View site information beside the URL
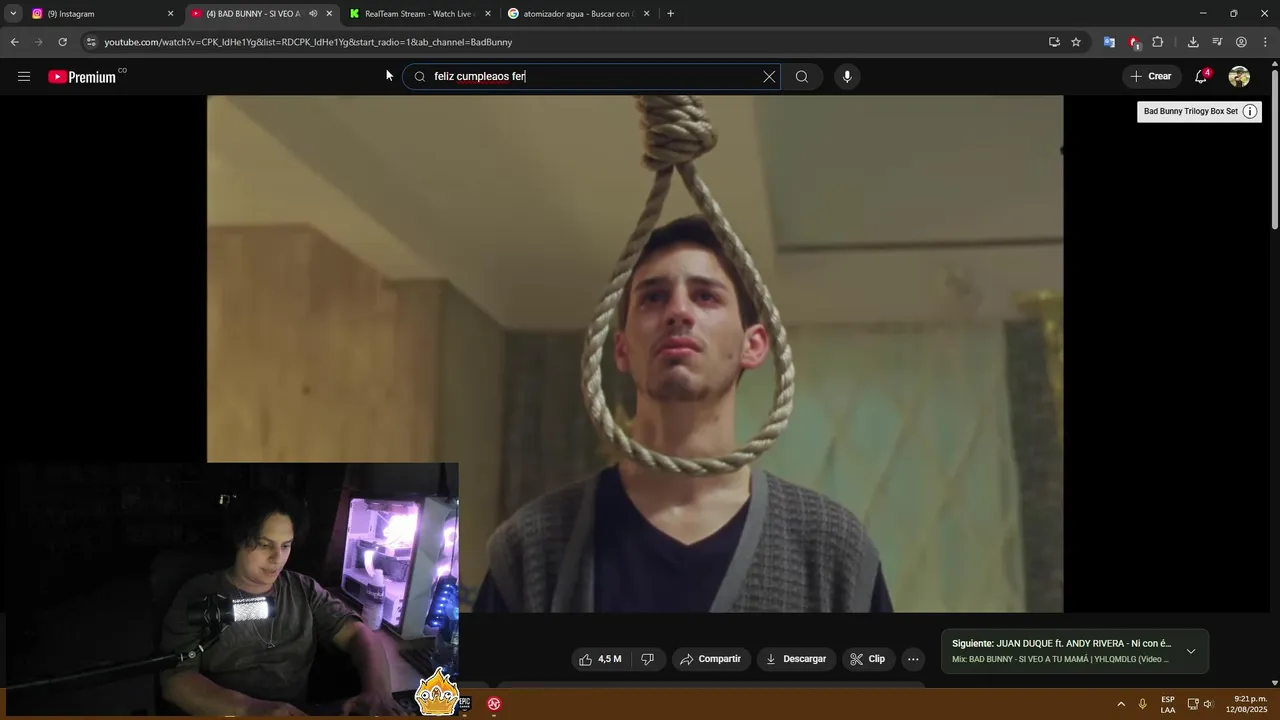The height and width of the screenshot is (720, 1280). 91,42
